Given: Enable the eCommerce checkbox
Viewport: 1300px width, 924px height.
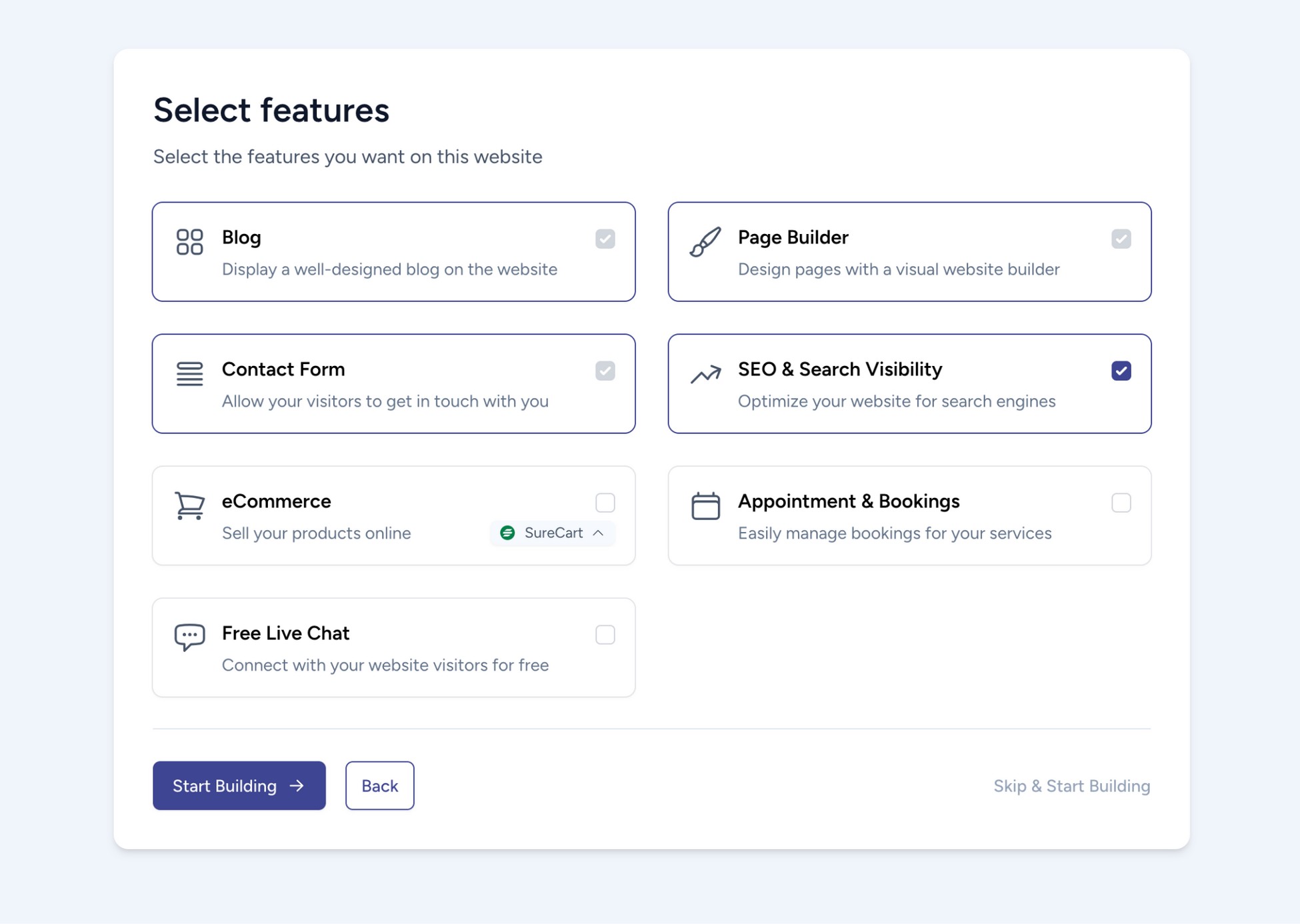Looking at the screenshot, I should point(605,503).
